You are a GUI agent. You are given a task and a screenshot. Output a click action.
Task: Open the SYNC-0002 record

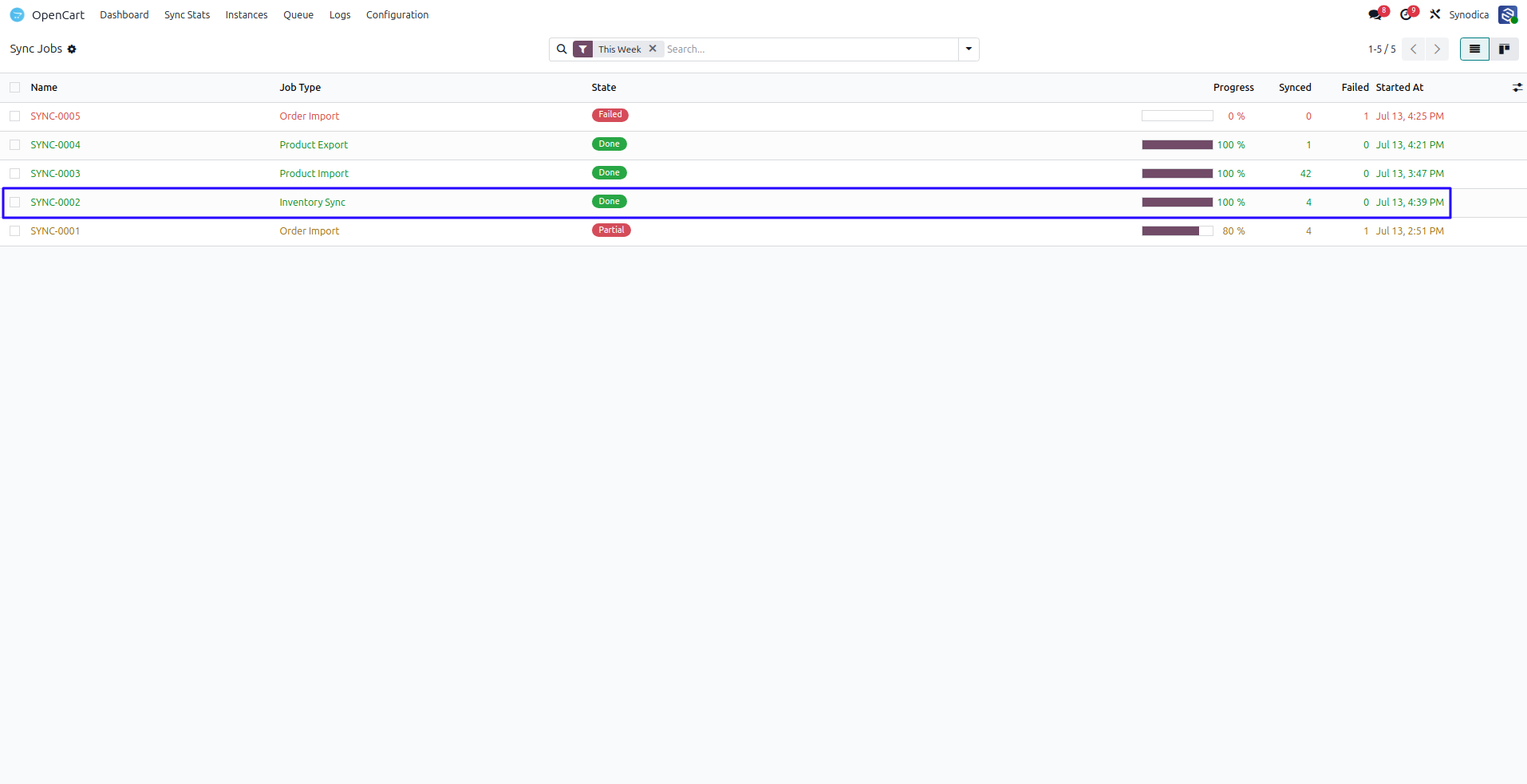click(55, 203)
